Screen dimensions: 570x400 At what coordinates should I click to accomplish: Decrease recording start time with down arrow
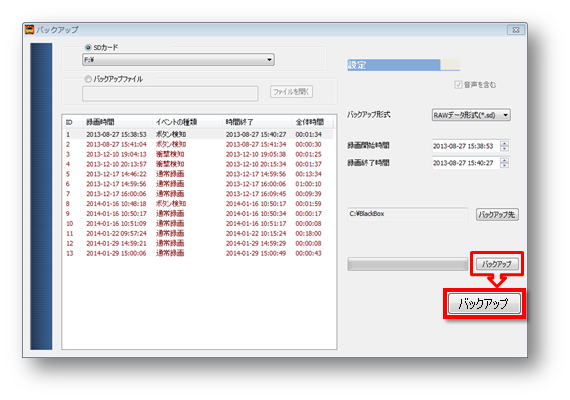[504, 149]
